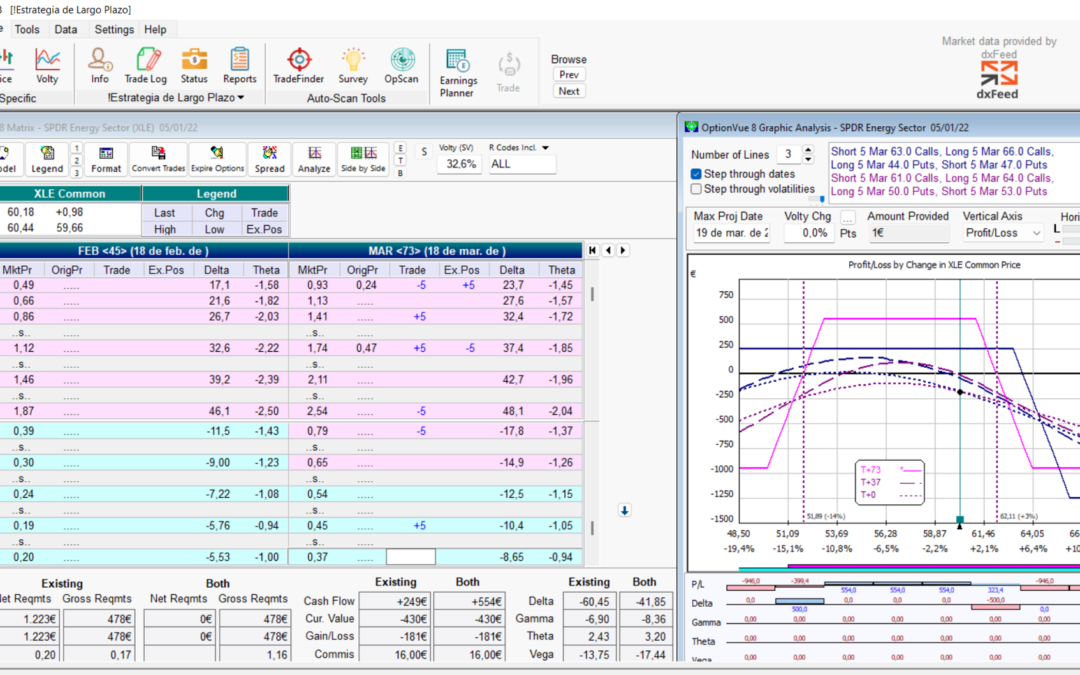The image size is (1080, 675).
Task: Open the Volty chart tool
Action: 47,65
